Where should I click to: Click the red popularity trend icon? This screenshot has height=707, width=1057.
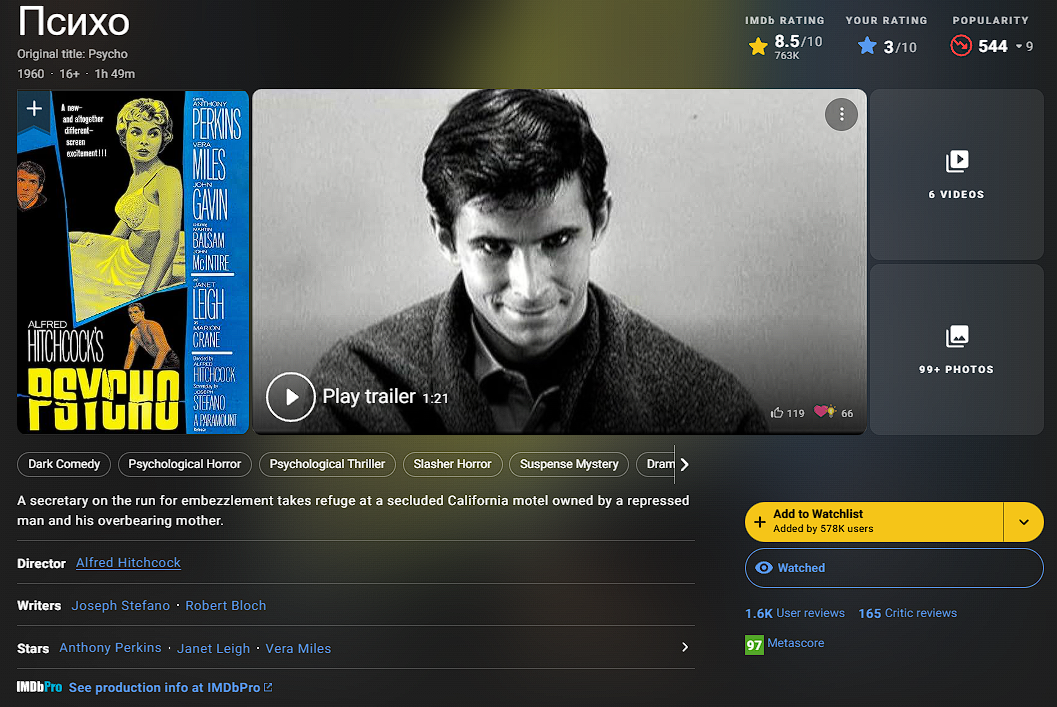pyautogui.click(x=961, y=46)
